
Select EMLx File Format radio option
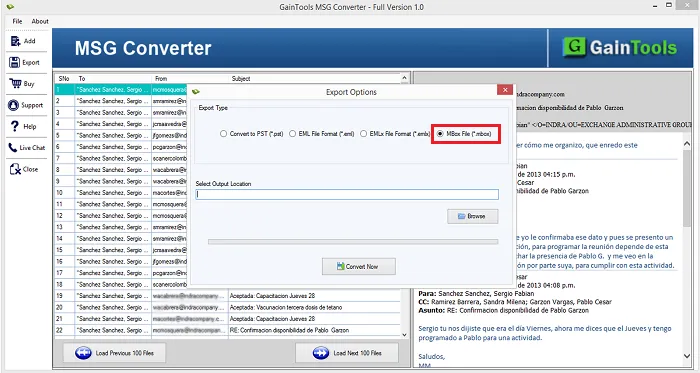click(x=395, y=133)
